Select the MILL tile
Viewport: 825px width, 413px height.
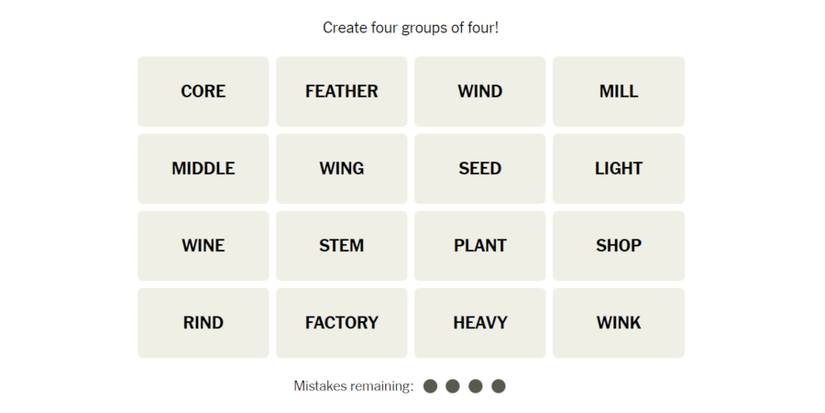(x=618, y=91)
